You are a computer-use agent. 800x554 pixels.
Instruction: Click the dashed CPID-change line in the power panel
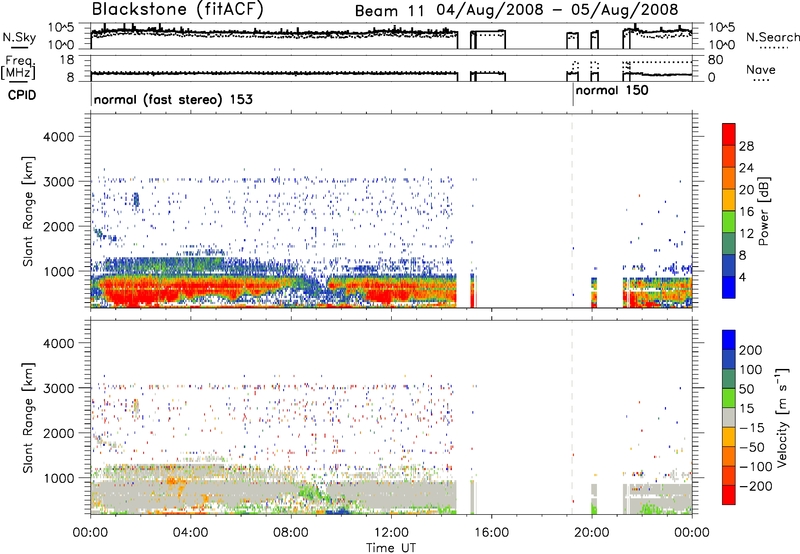pos(572,211)
